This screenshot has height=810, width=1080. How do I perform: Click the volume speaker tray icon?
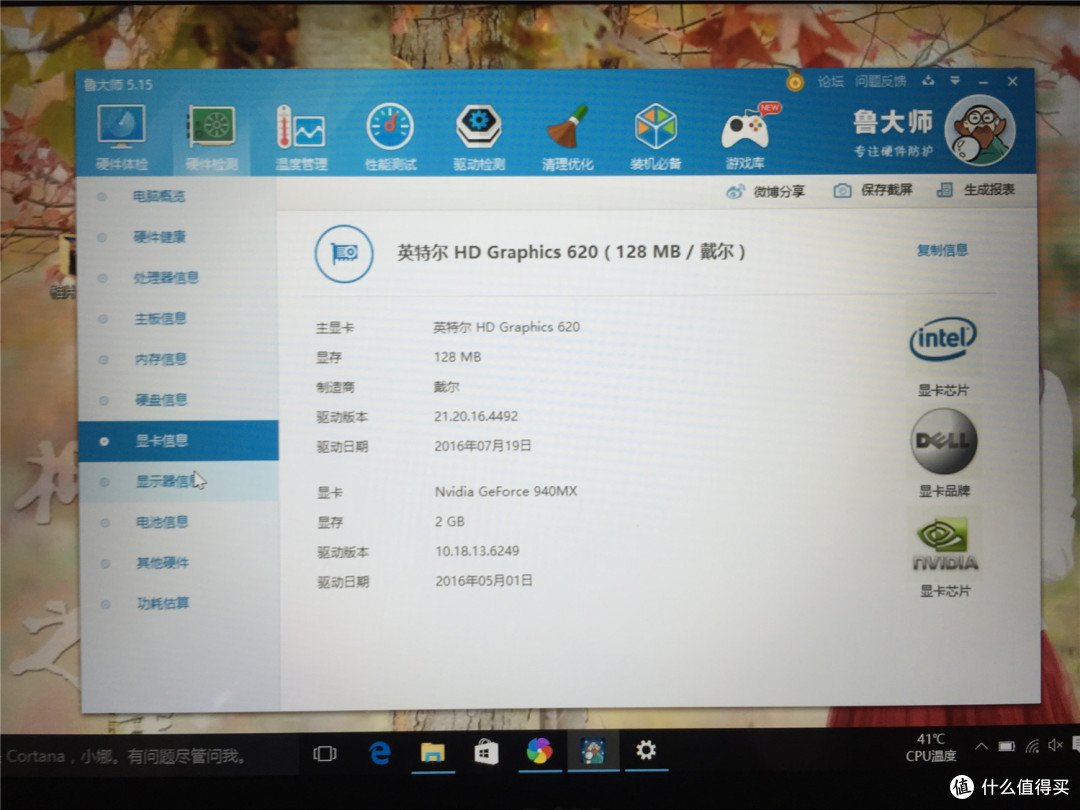point(1055,745)
